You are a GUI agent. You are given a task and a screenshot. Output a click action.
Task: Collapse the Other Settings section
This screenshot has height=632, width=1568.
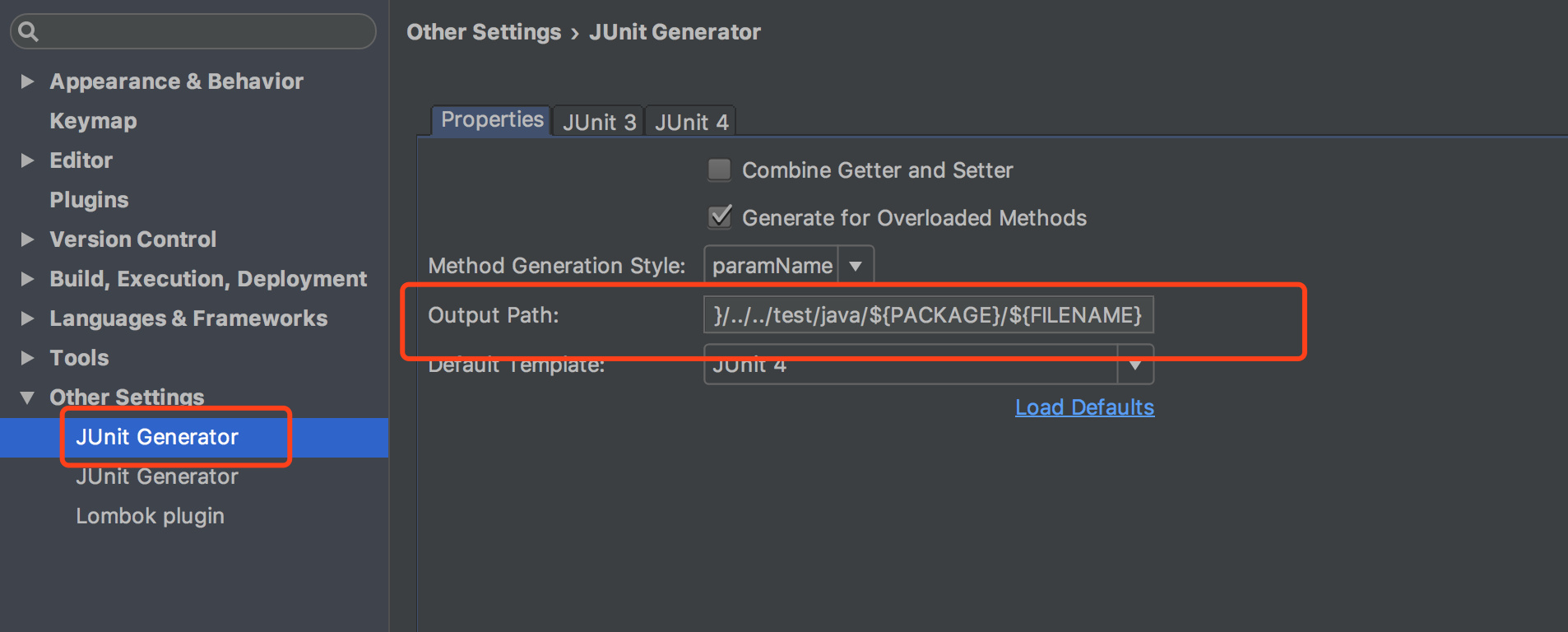coord(27,397)
